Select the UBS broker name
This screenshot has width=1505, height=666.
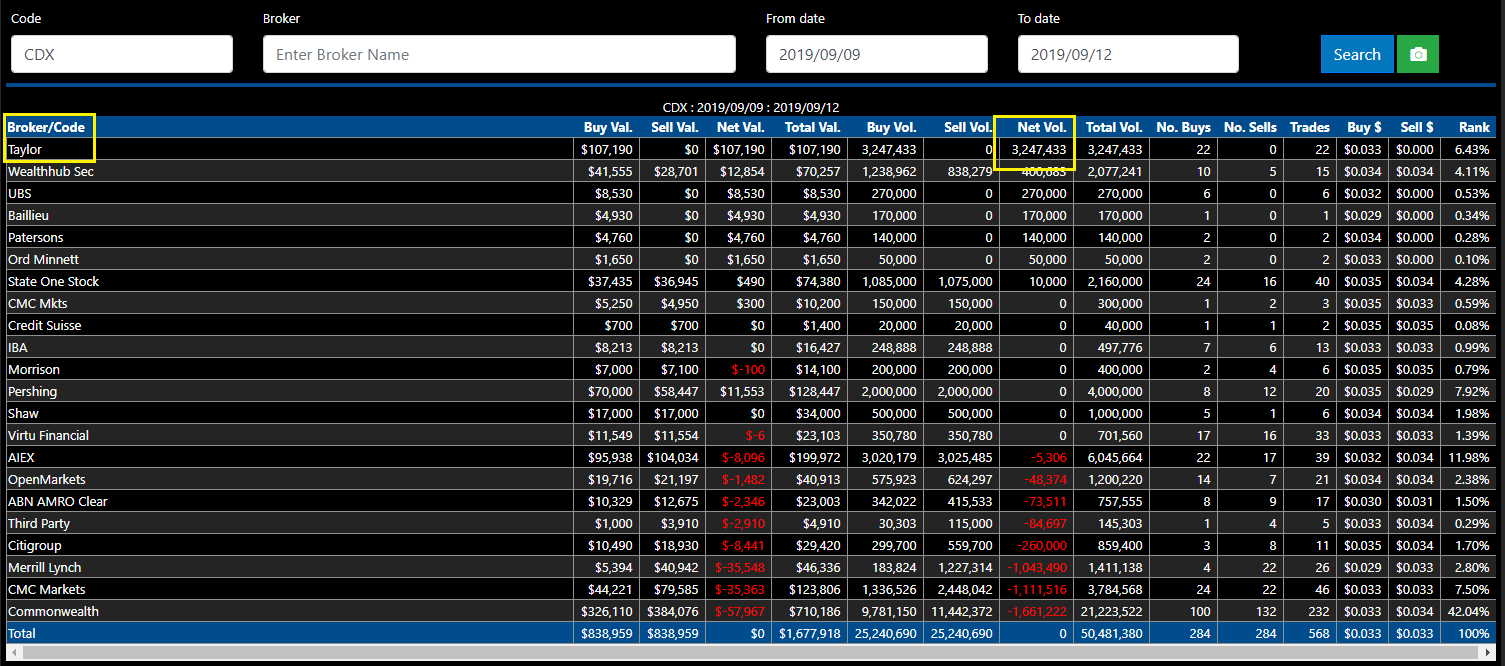point(20,193)
